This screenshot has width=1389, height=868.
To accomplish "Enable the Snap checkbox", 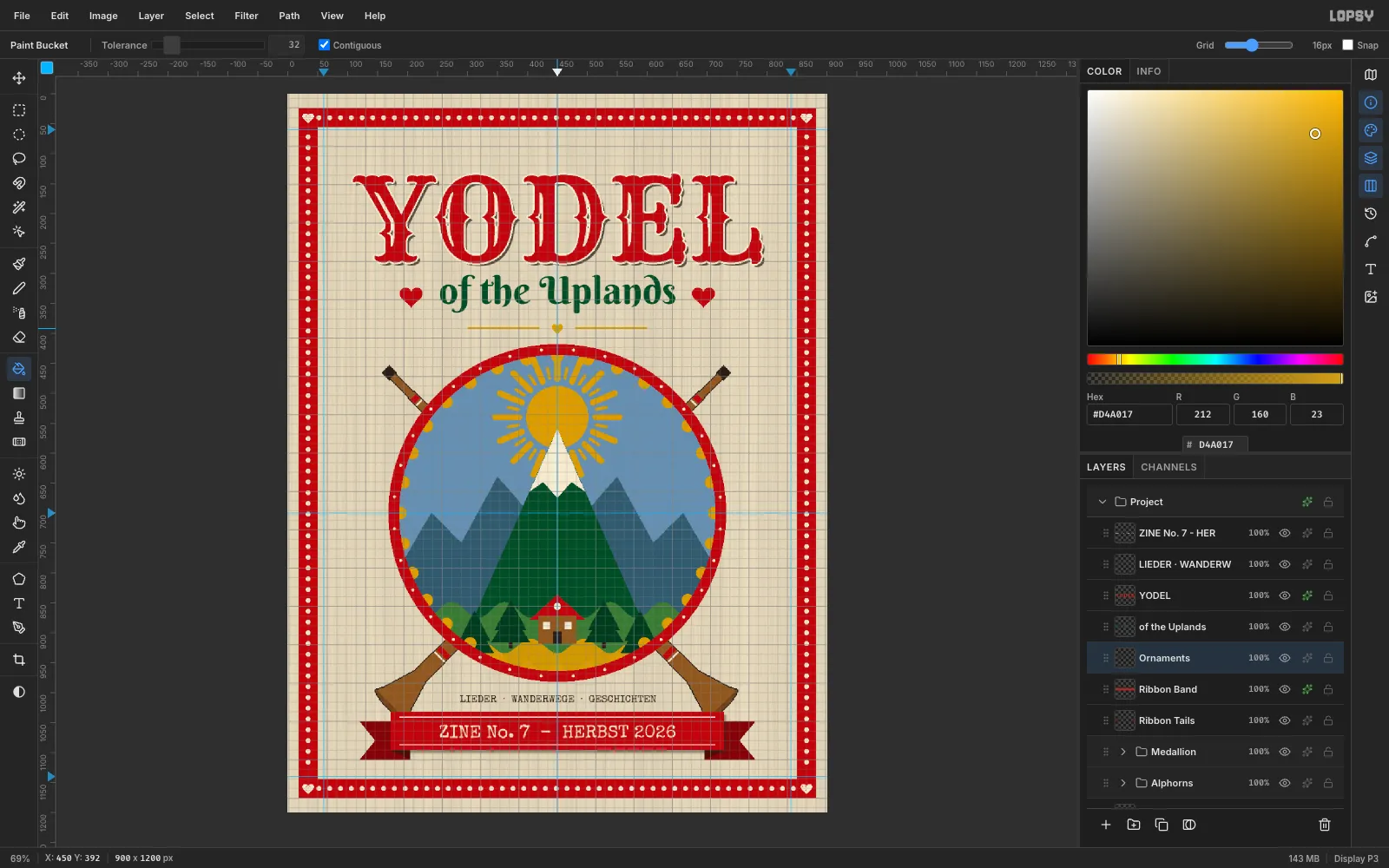I will pos(1347,45).
